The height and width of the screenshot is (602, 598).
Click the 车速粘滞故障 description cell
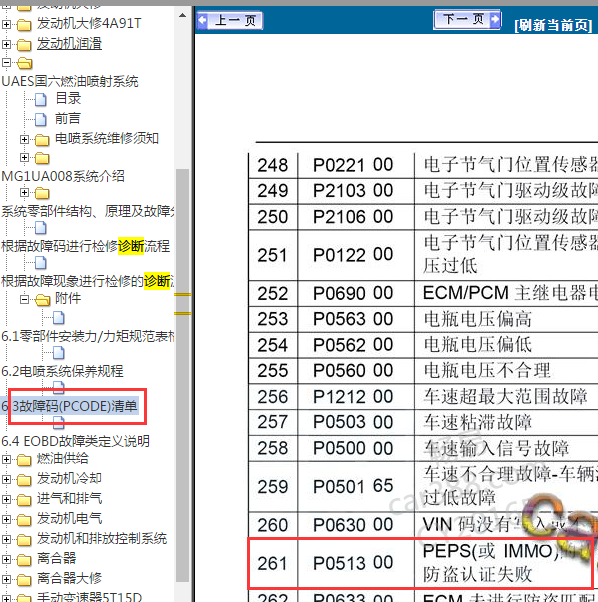point(506,422)
